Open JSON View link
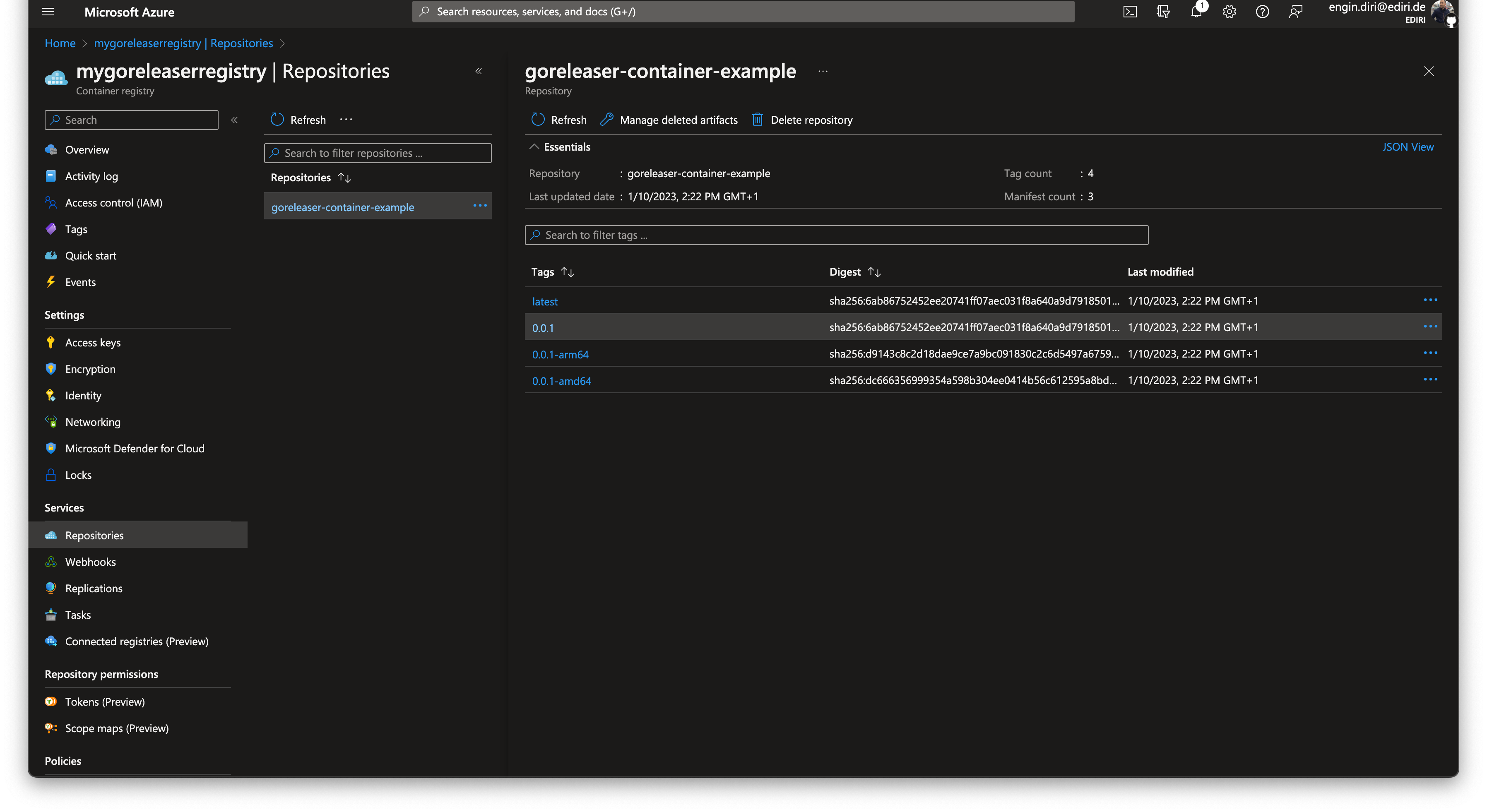Viewport: 1487px width, 812px height. pos(1408,147)
